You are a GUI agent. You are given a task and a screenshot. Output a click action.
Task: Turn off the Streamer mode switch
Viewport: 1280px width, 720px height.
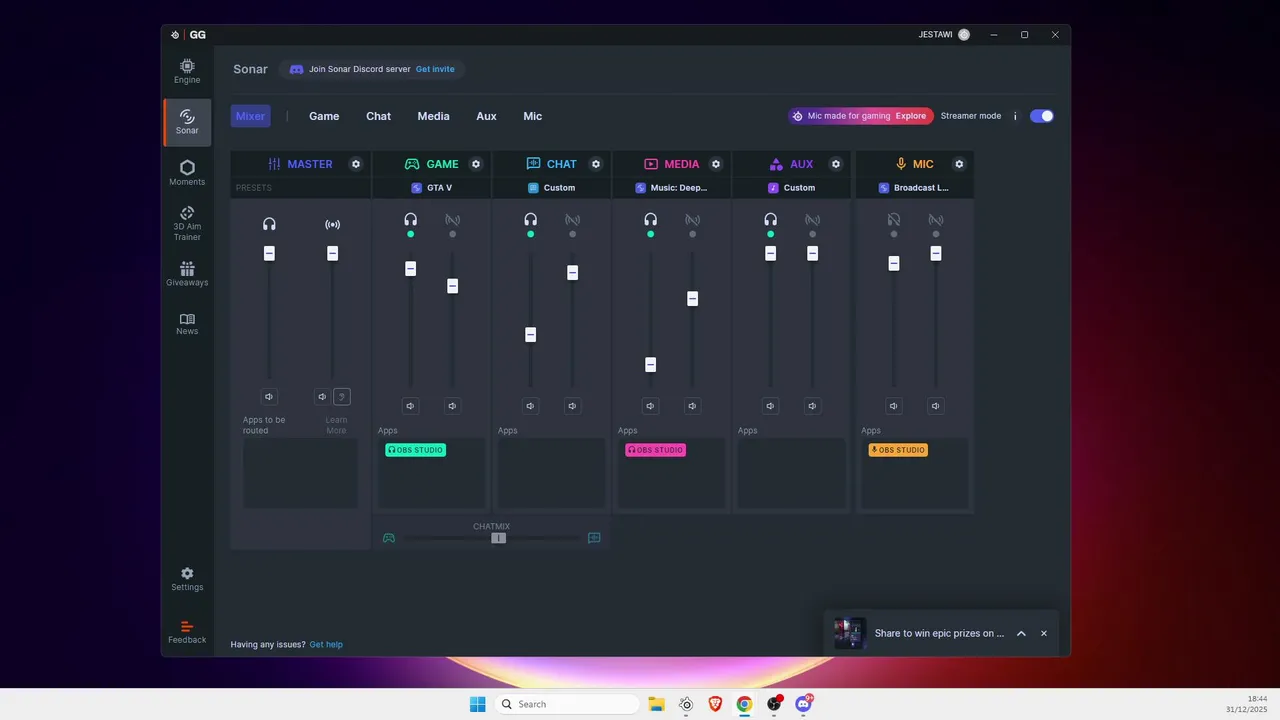1042,116
